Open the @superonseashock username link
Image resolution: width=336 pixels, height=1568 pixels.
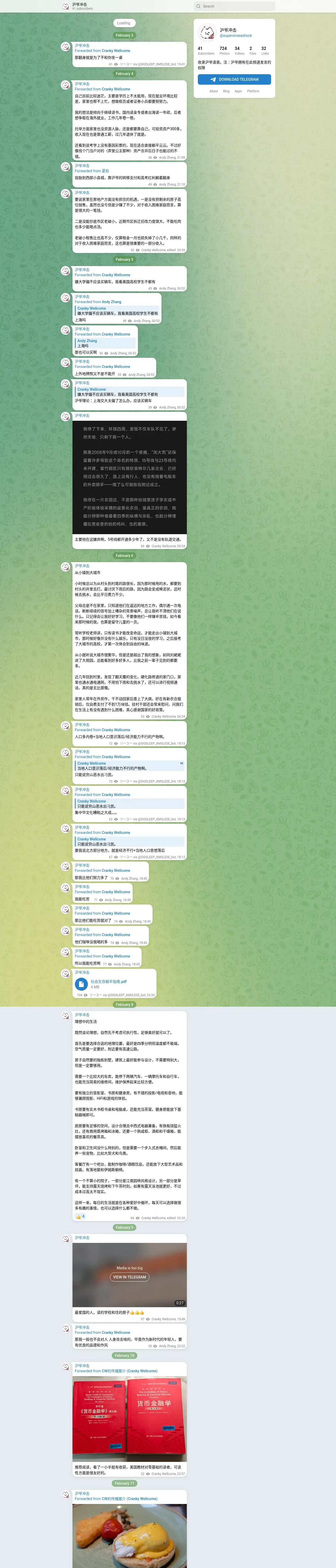point(236,35)
